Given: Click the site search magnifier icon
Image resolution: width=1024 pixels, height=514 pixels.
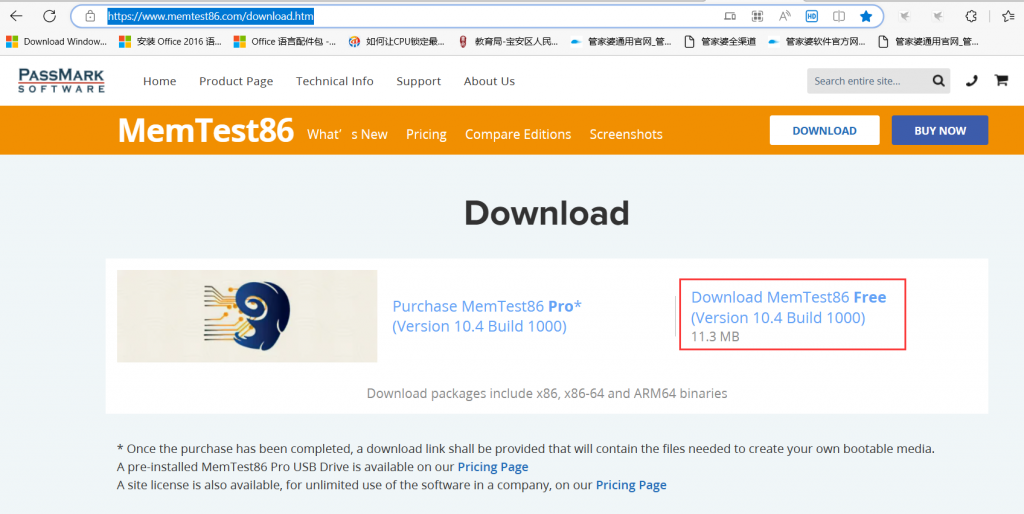Looking at the screenshot, I should click(938, 81).
